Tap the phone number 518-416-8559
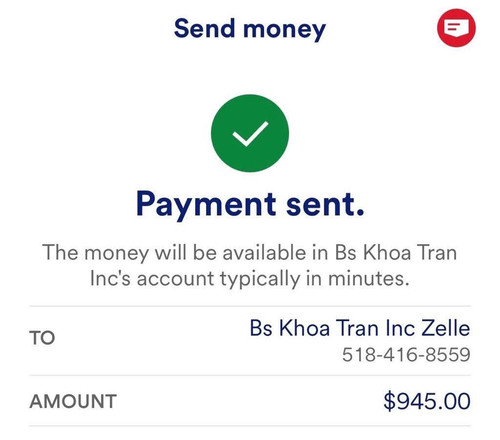This screenshot has width=500, height=440. click(x=406, y=354)
